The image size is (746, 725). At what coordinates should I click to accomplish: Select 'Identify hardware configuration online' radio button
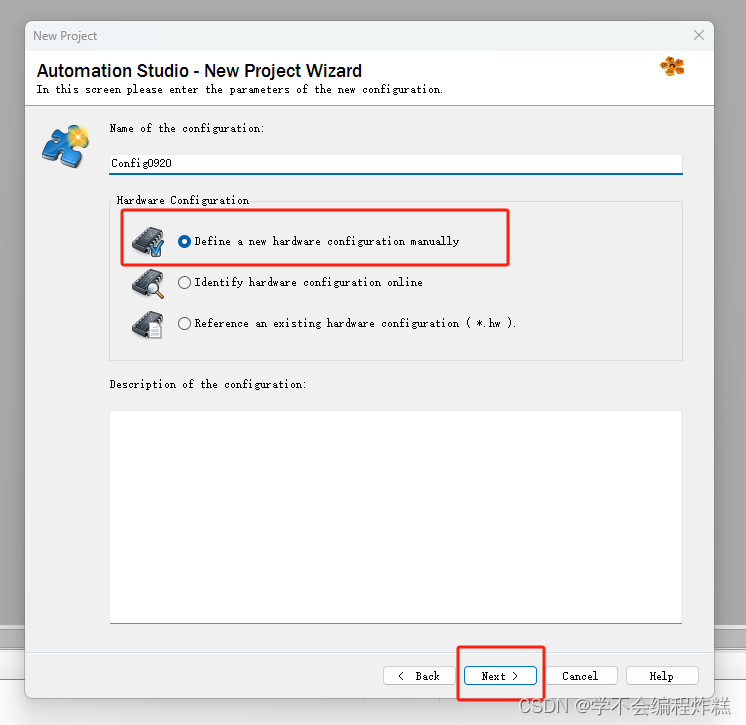click(184, 283)
